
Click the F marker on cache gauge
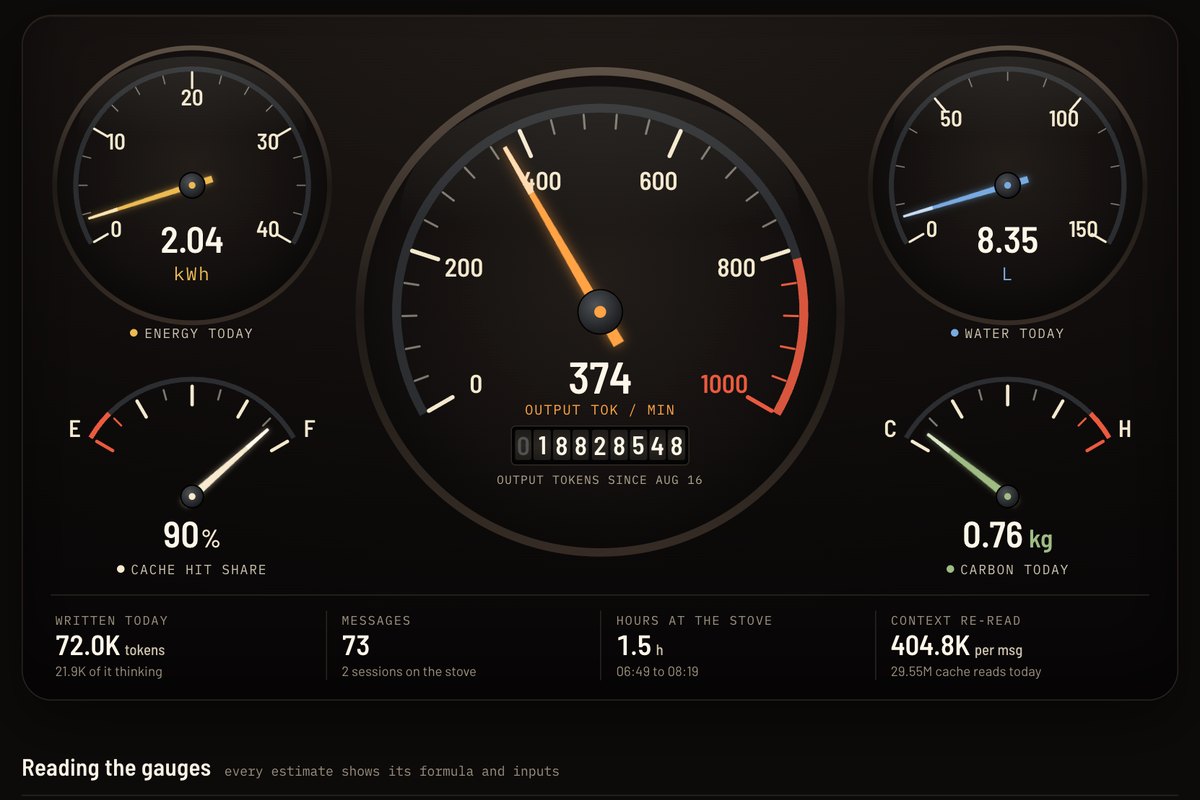[x=309, y=430]
